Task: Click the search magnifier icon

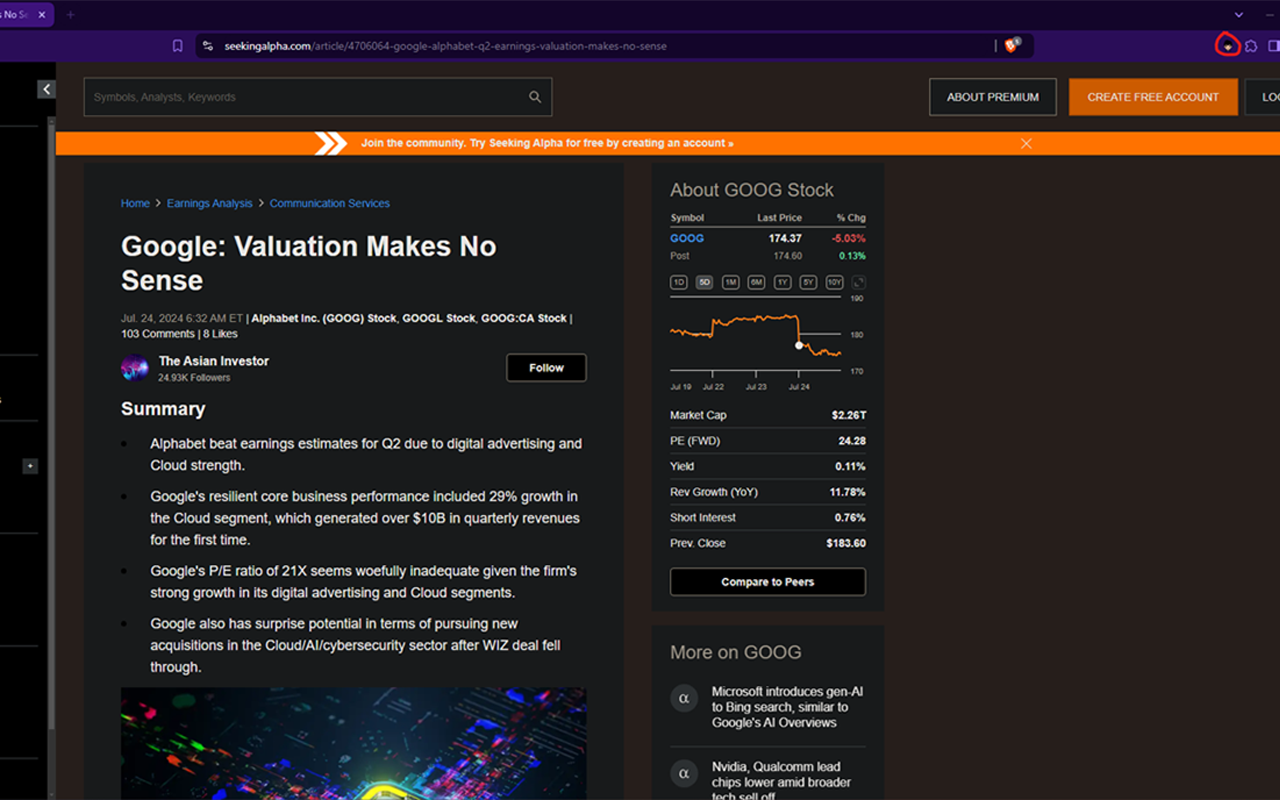Action: click(535, 97)
